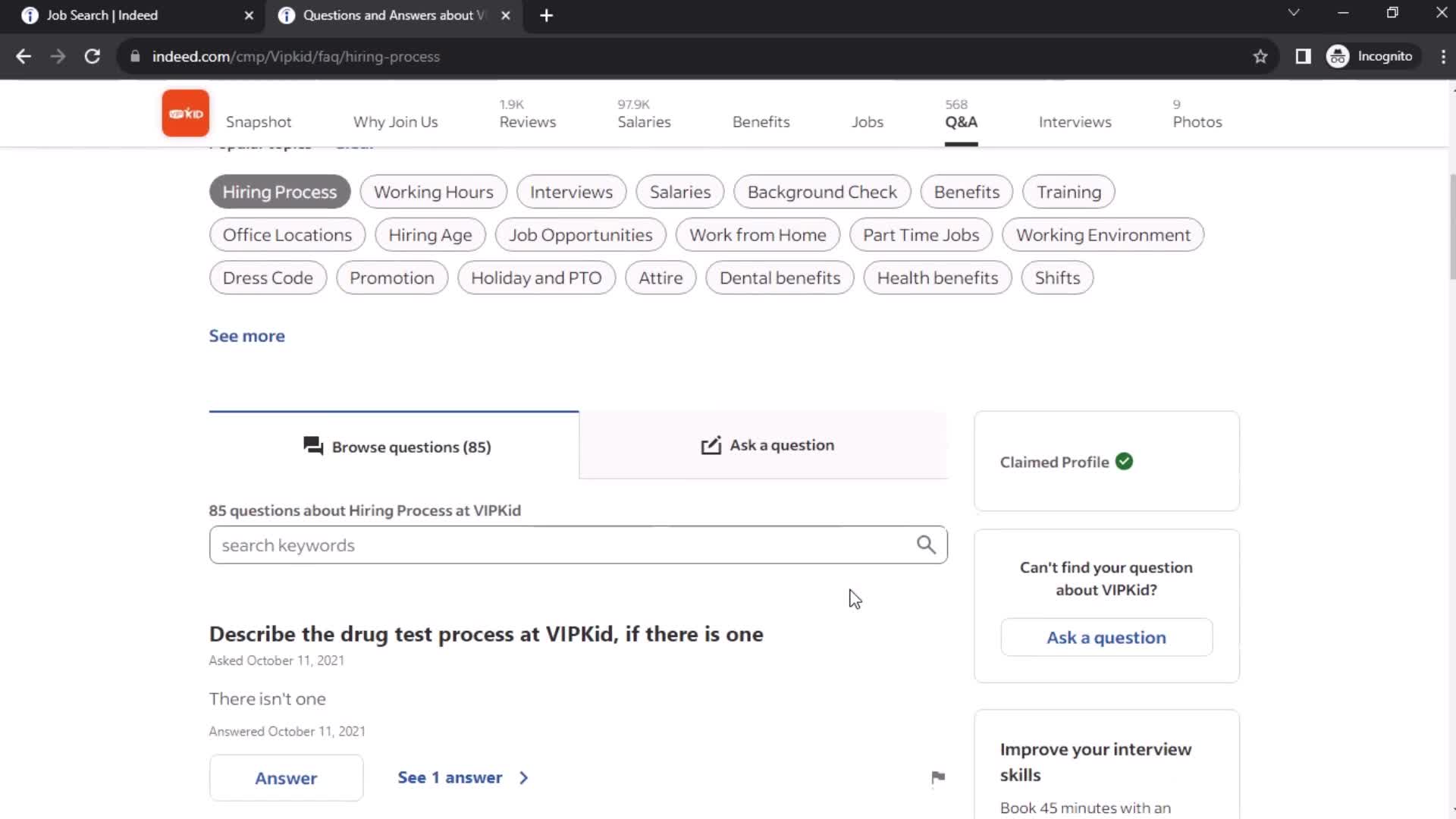Select the Part Time Jobs topic chip

tap(921, 235)
